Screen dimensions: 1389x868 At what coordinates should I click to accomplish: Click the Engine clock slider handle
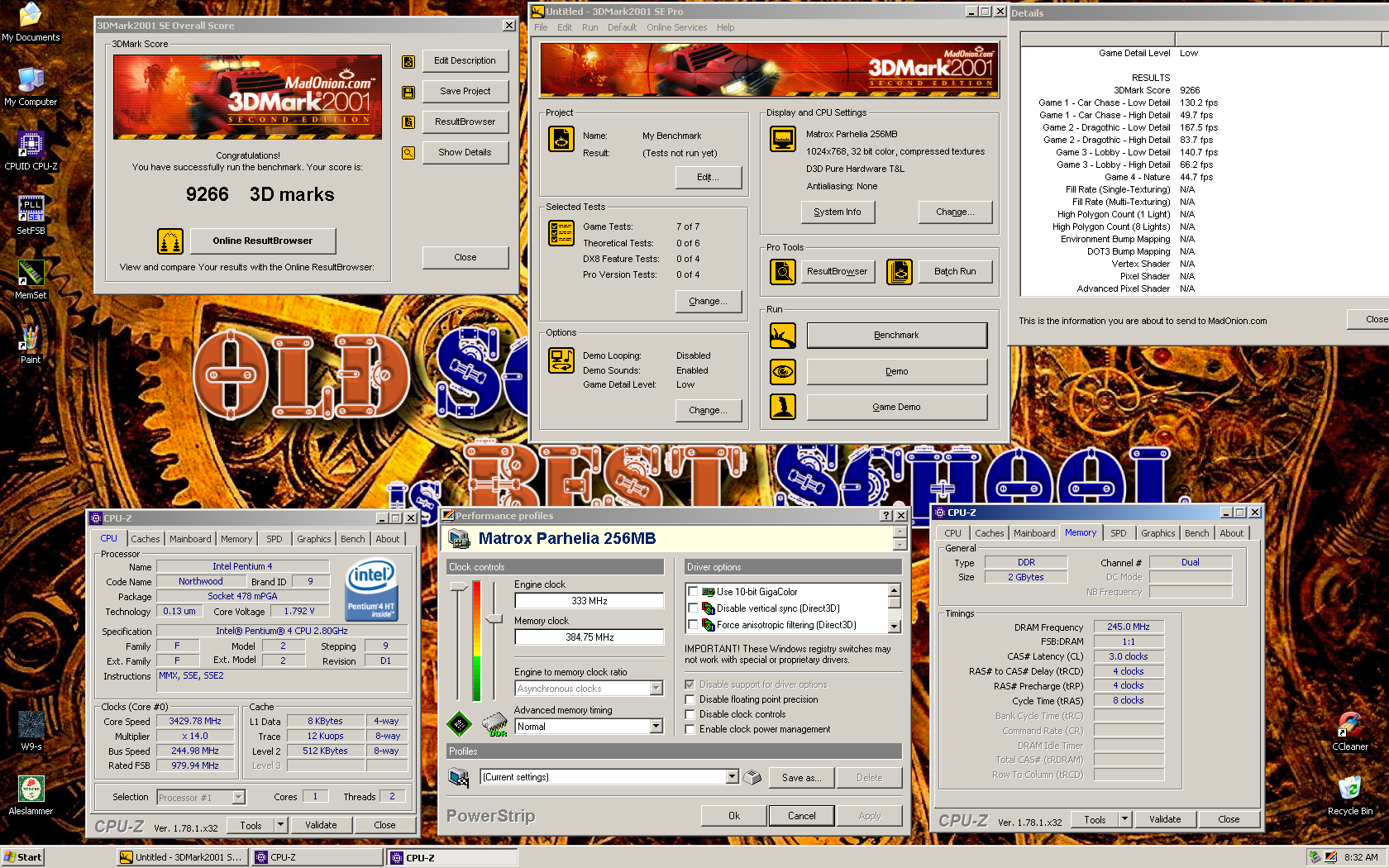459,587
